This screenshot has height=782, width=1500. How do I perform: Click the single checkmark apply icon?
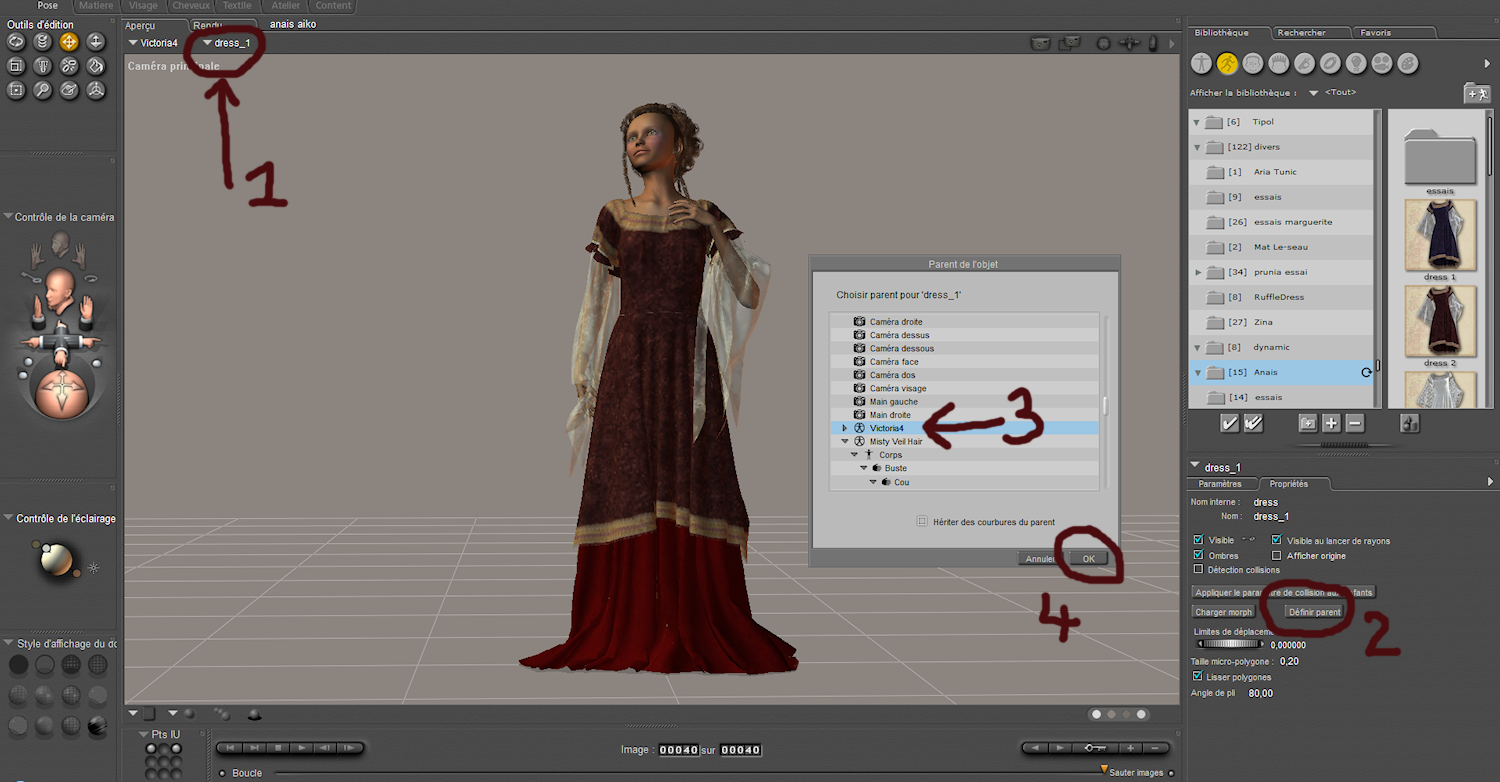1230,423
